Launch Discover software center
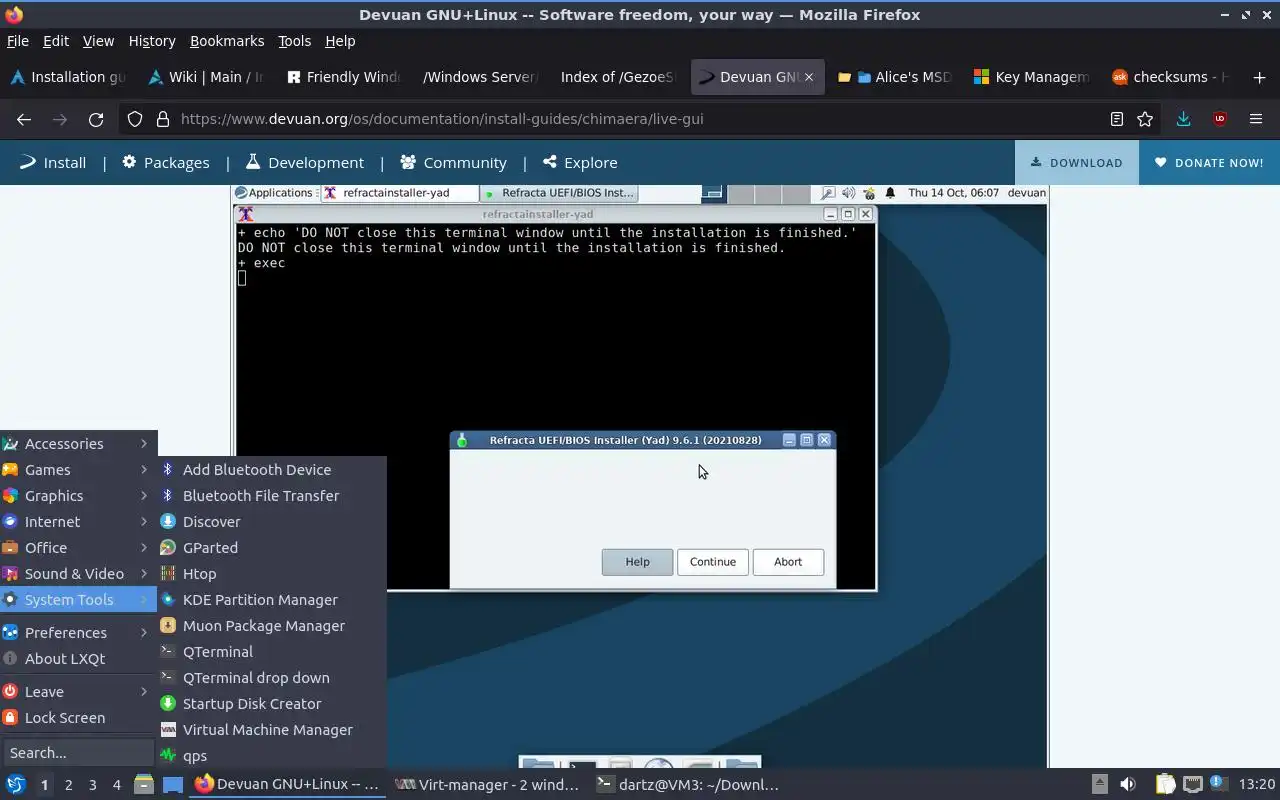 click(x=271, y=521)
